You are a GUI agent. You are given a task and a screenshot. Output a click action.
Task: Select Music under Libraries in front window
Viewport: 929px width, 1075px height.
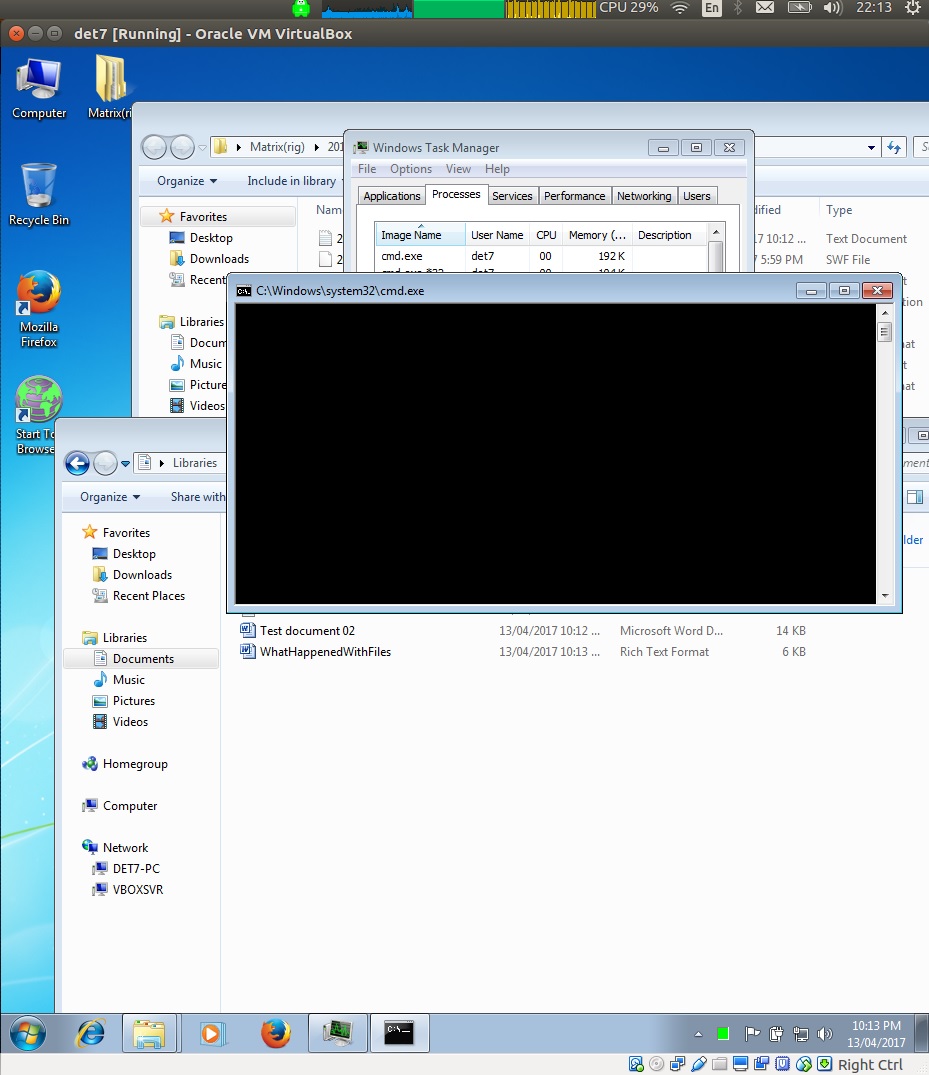coord(128,679)
